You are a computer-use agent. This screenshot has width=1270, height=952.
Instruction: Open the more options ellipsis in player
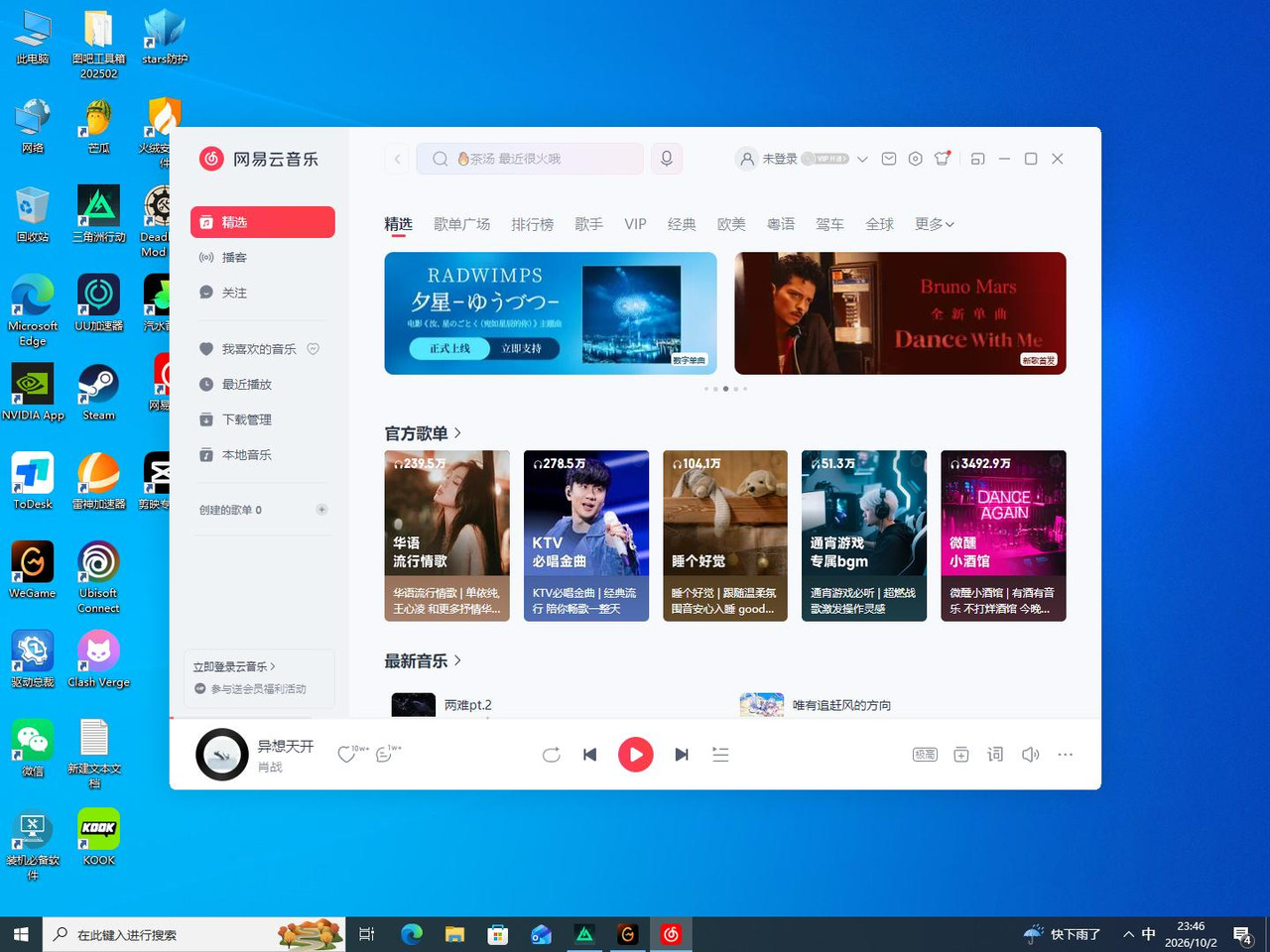coord(1066,755)
